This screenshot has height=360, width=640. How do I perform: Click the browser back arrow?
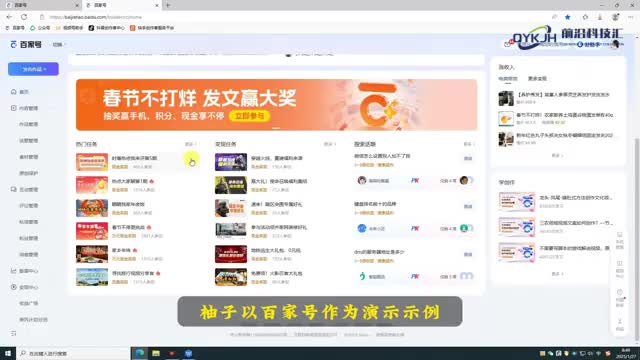point(9,17)
